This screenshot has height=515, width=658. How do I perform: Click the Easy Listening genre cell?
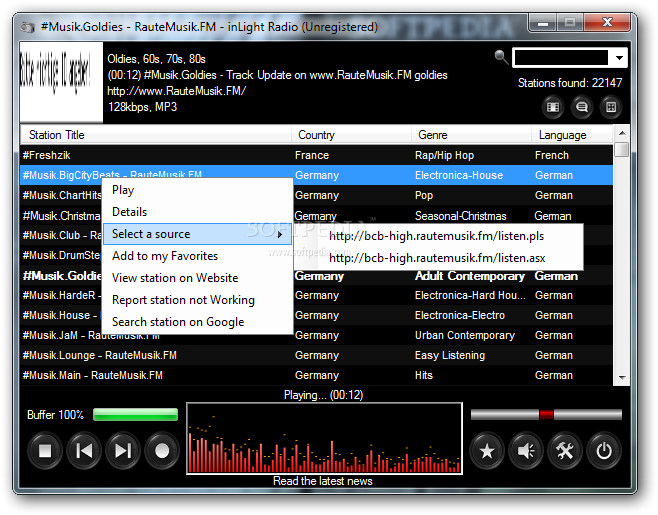click(450, 356)
